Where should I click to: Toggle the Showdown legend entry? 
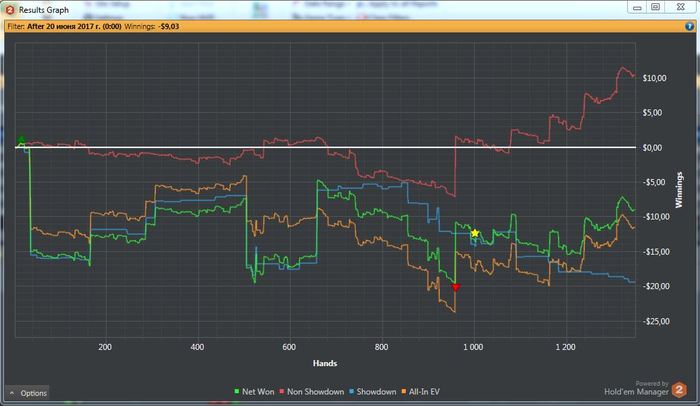pyautogui.click(x=373, y=392)
